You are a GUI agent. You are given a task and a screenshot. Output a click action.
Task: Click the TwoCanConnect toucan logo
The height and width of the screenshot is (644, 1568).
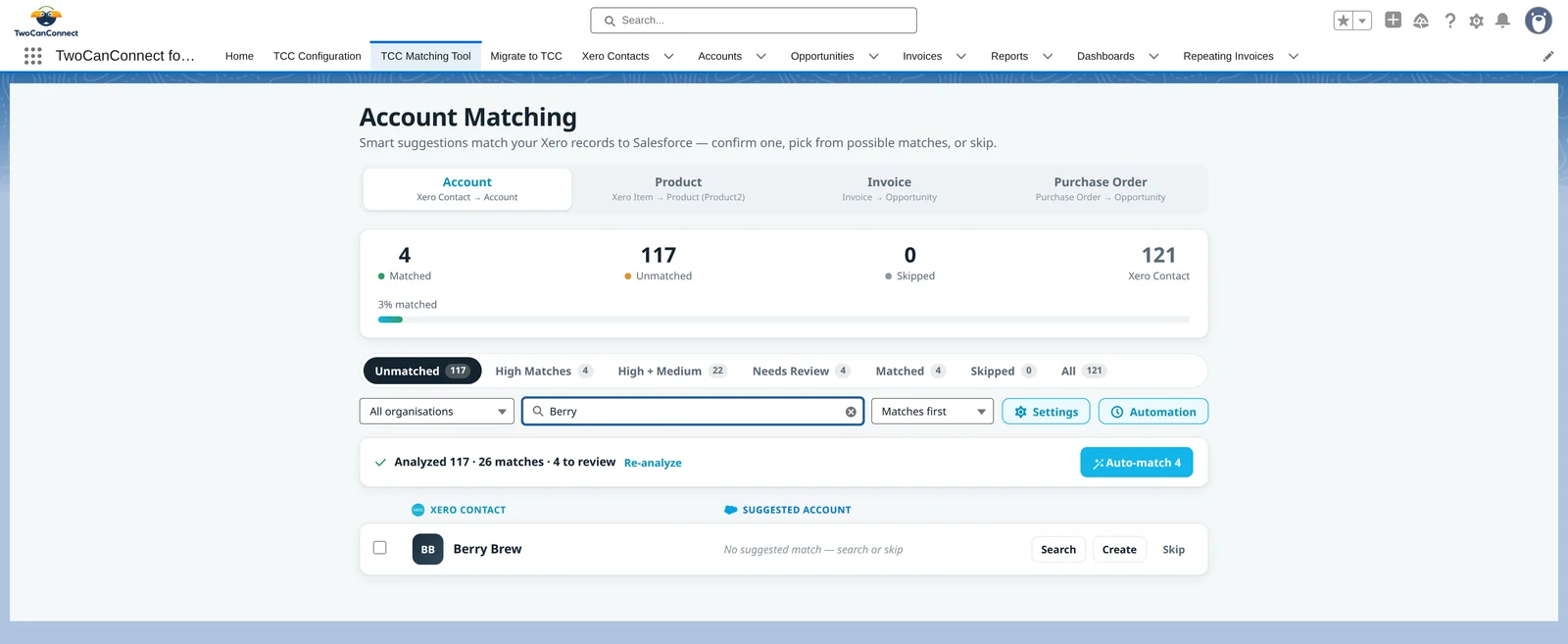pos(46,21)
